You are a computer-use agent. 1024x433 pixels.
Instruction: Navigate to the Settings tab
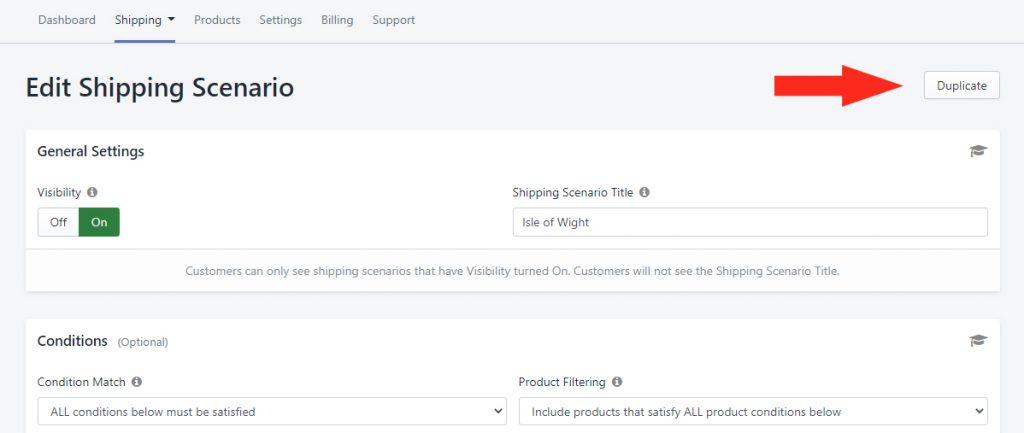[x=280, y=20]
